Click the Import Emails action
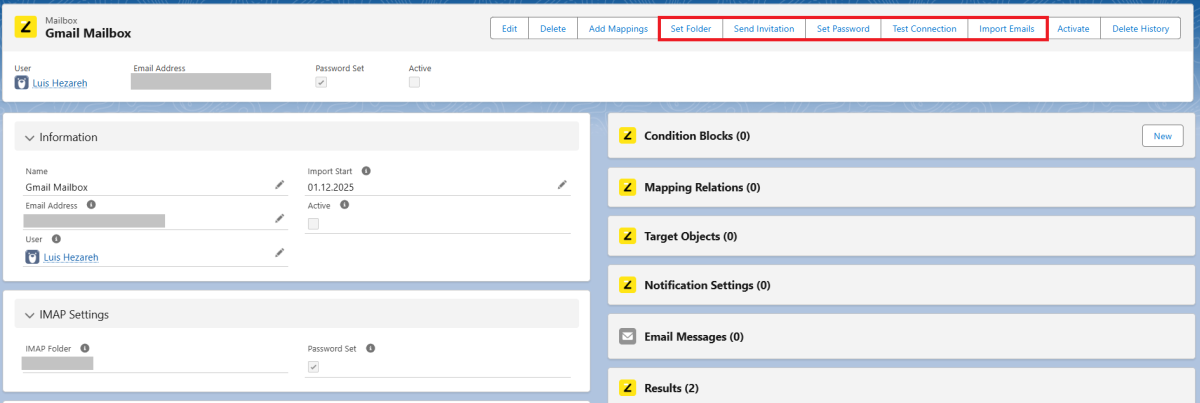Image resolution: width=1200 pixels, height=403 pixels. (1006, 29)
